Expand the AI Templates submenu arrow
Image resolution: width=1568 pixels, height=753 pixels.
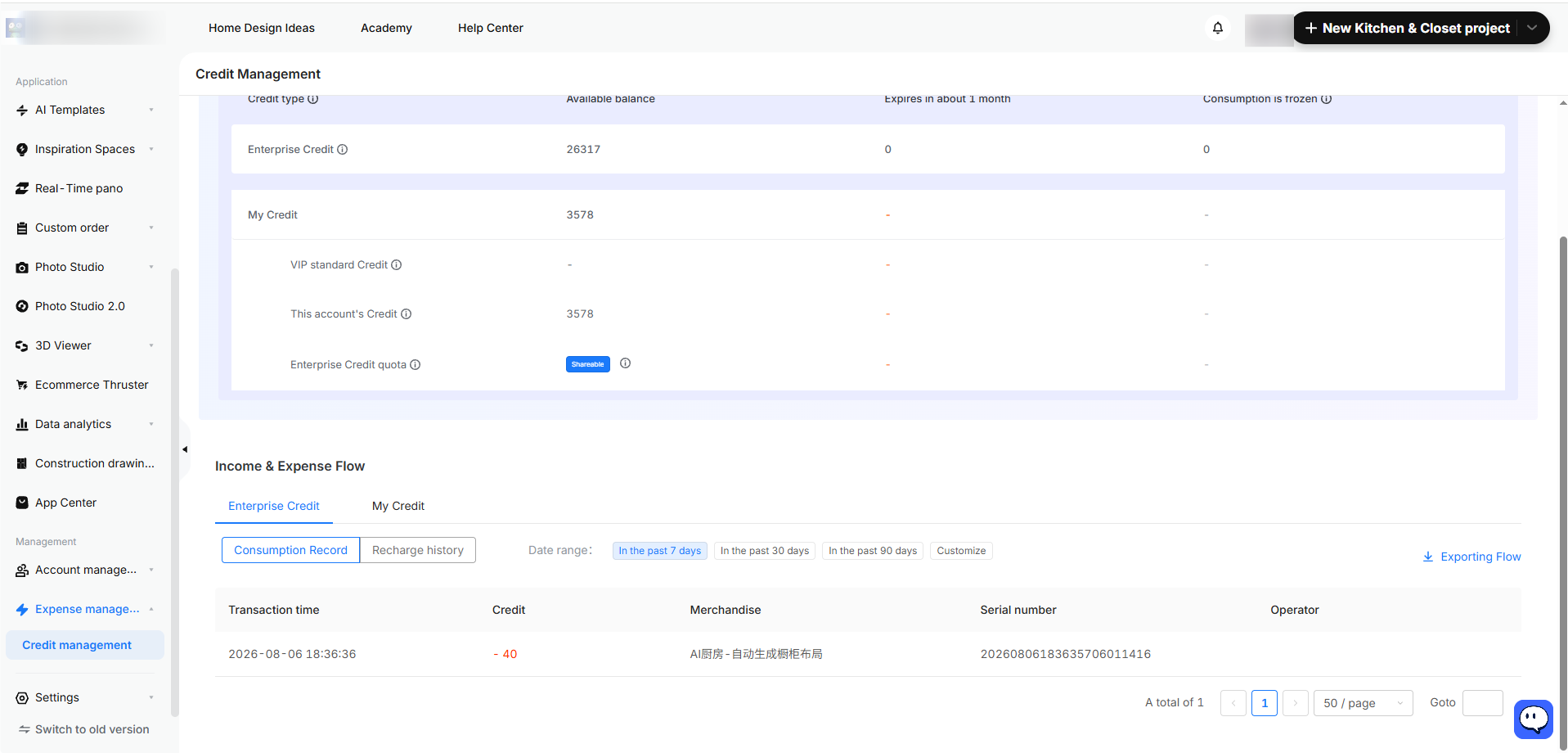pos(151,110)
